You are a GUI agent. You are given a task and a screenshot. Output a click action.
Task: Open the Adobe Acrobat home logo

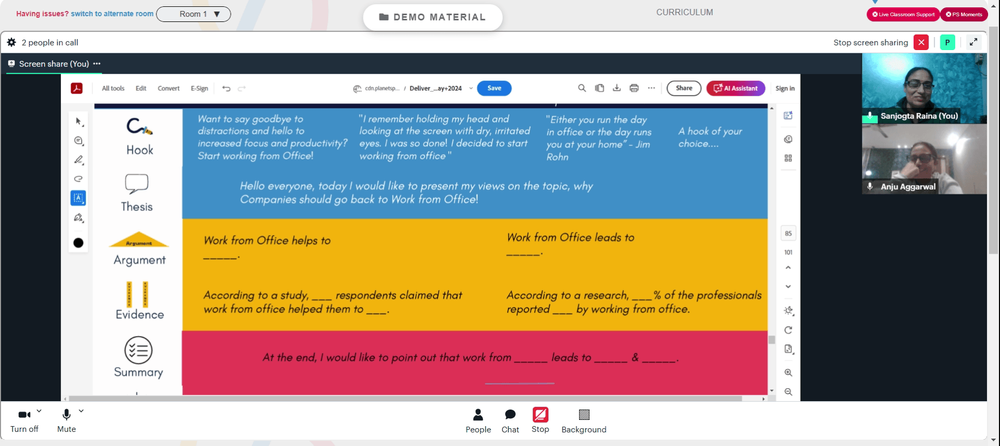pyautogui.click(x=77, y=88)
